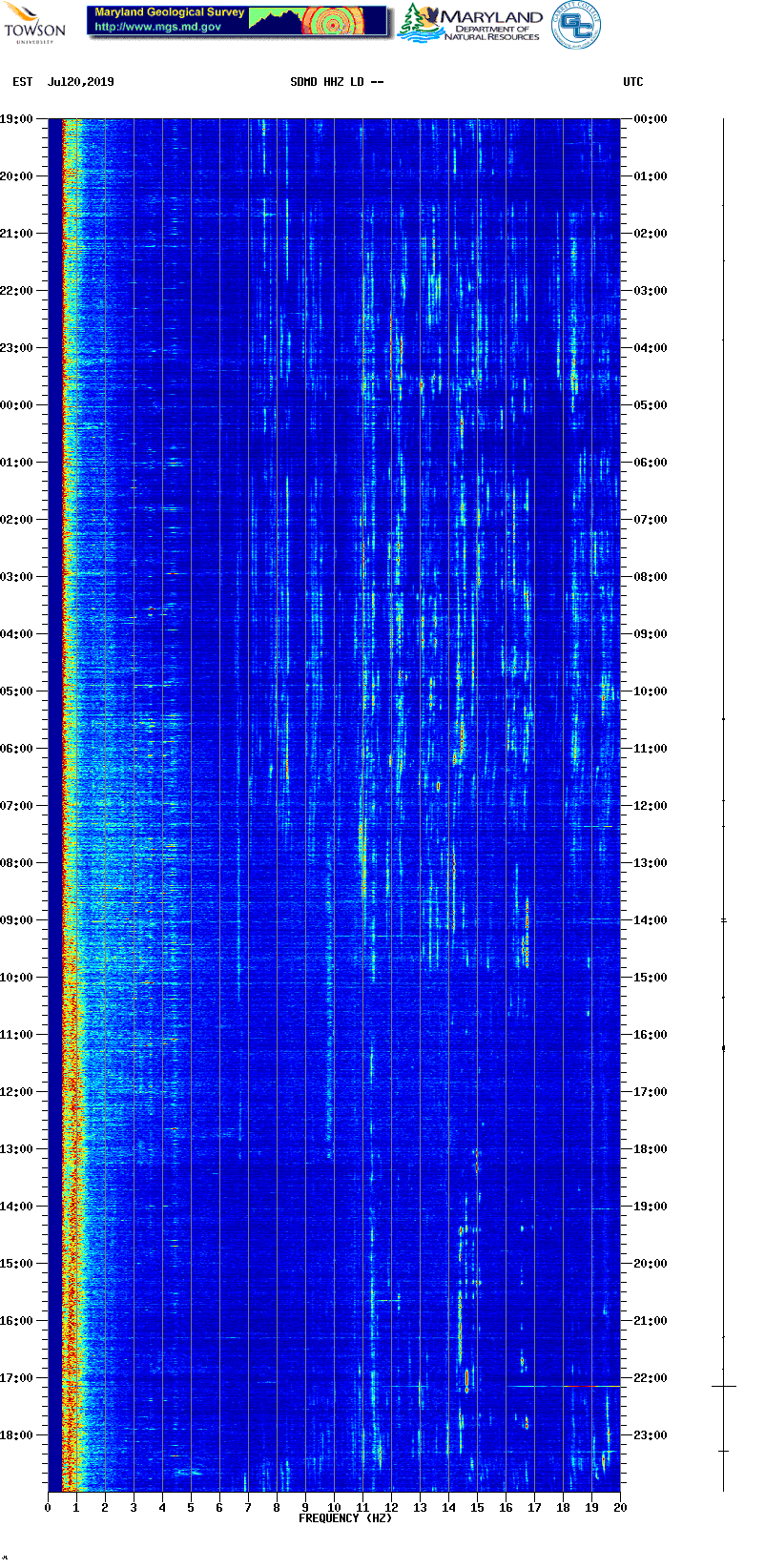Click the 10 Hz frequency axis tick label
The height and width of the screenshot is (1568, 765).
tap(334, 1508)
